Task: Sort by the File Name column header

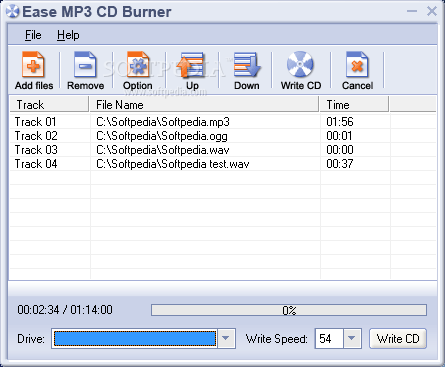Action: click(x=204, y=105)
